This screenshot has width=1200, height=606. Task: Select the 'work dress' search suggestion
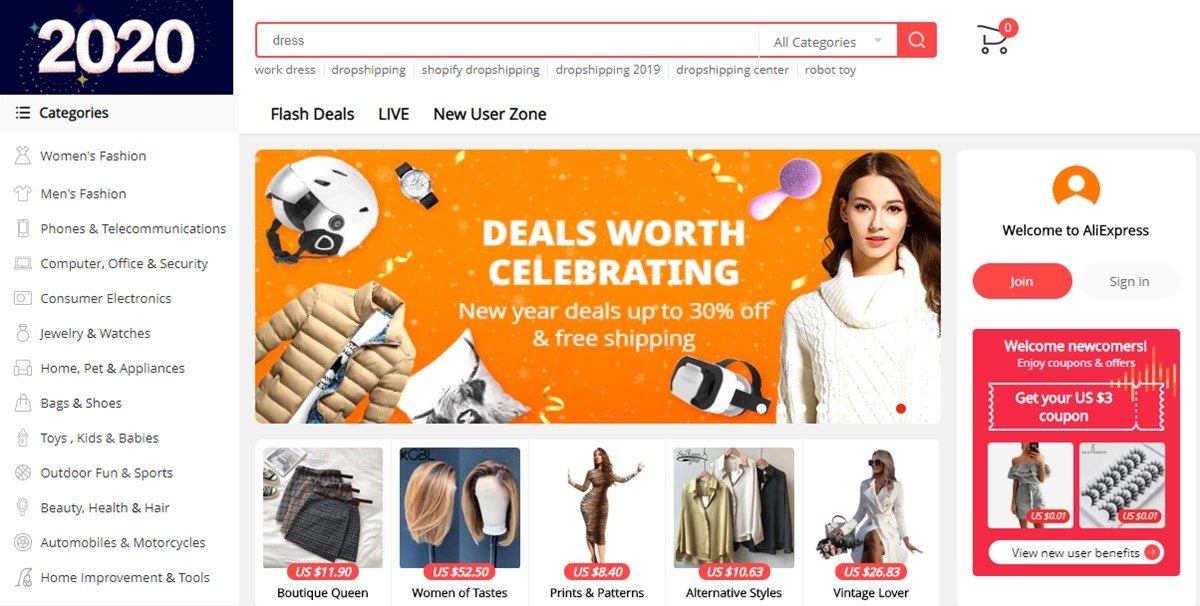click(x=285, y=70)
